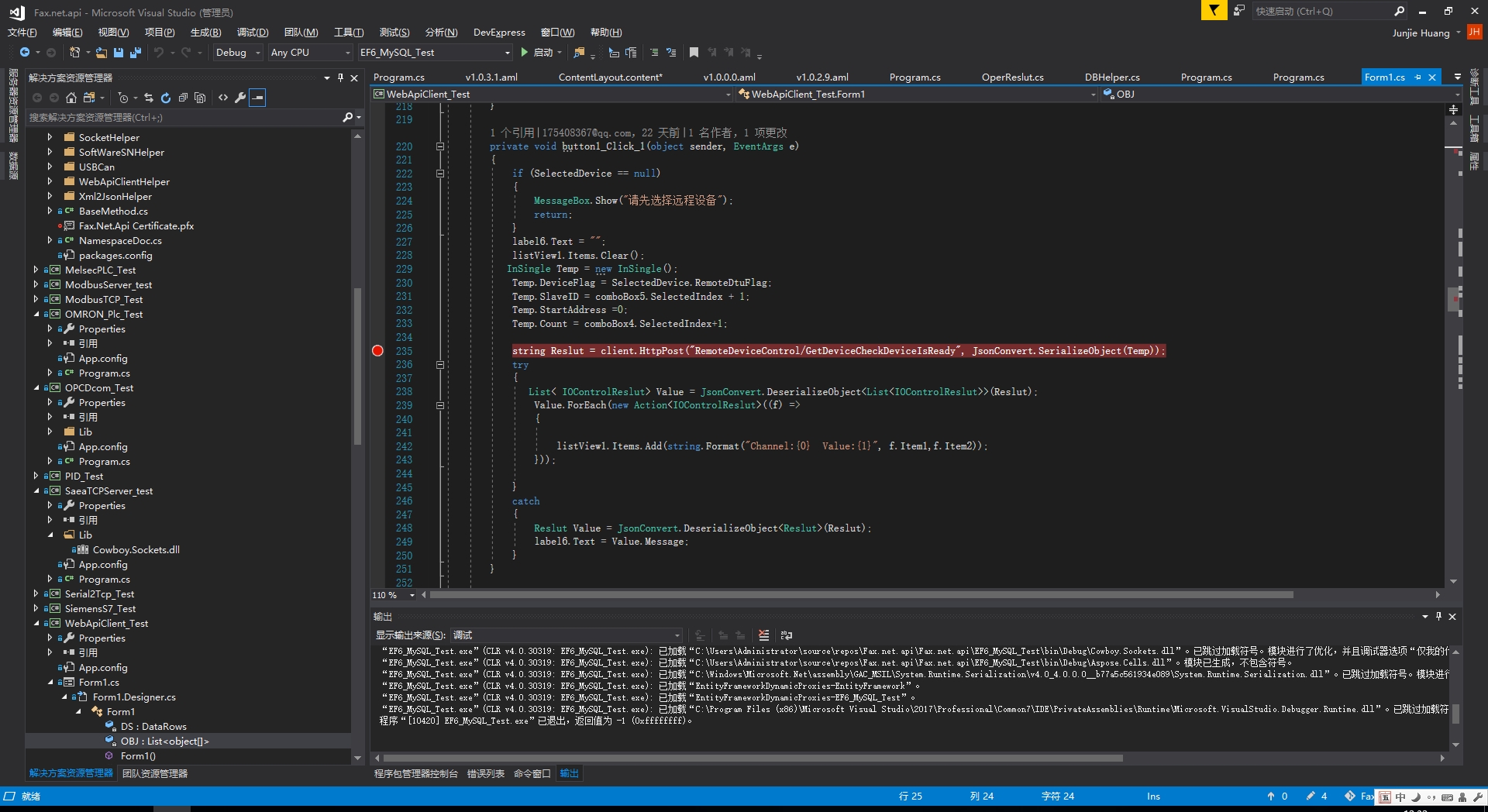Toggle word wrap in output window

(787, 635)
